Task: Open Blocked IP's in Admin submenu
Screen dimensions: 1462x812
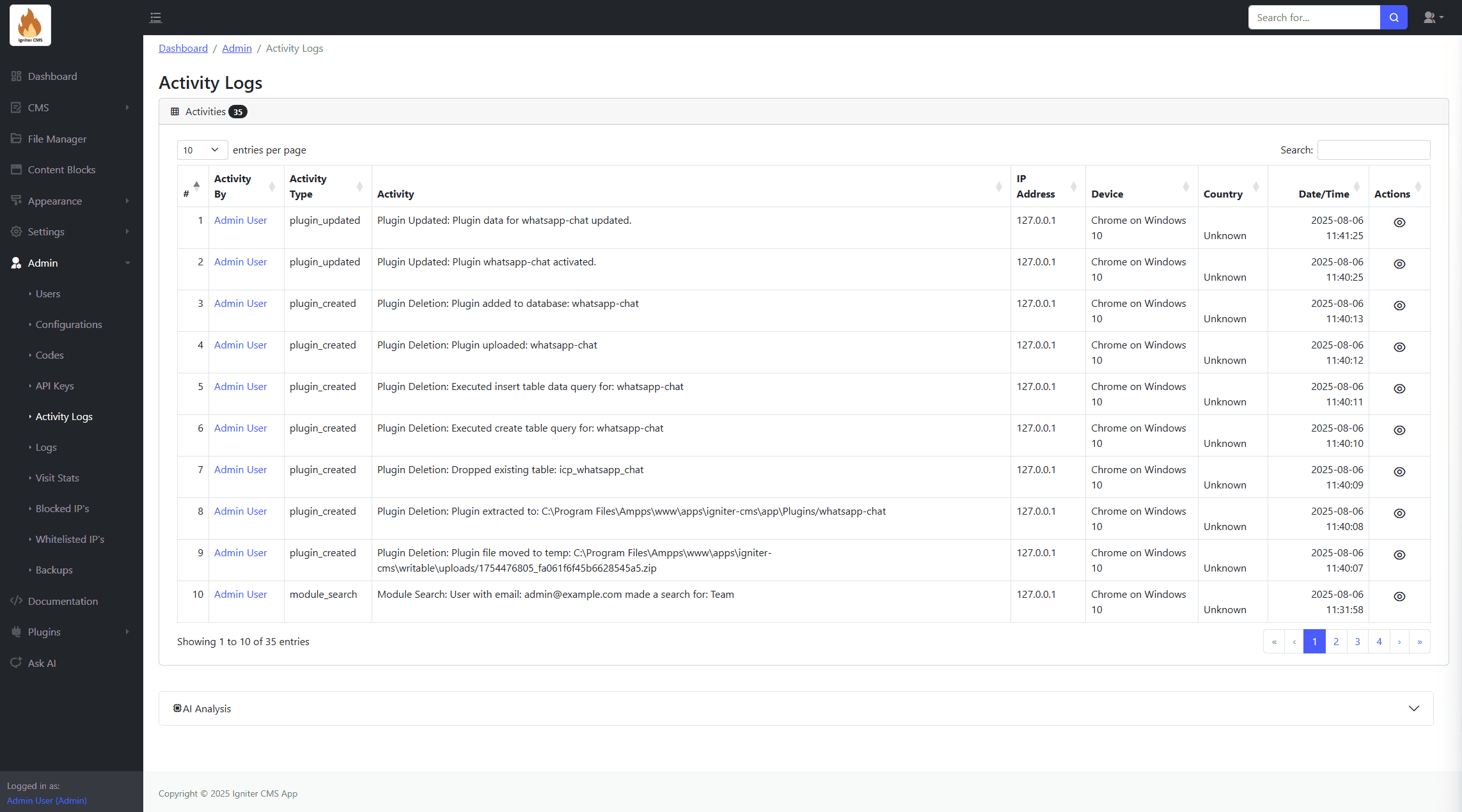Action: (62, 508)
